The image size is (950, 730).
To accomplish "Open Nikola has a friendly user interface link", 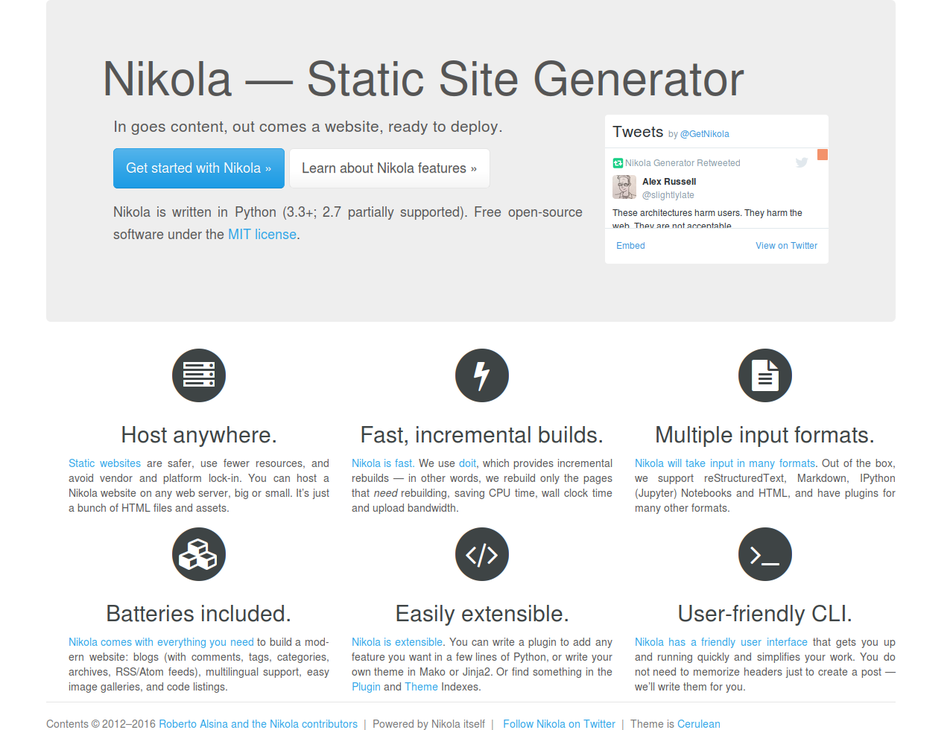I will coord(721,642).
